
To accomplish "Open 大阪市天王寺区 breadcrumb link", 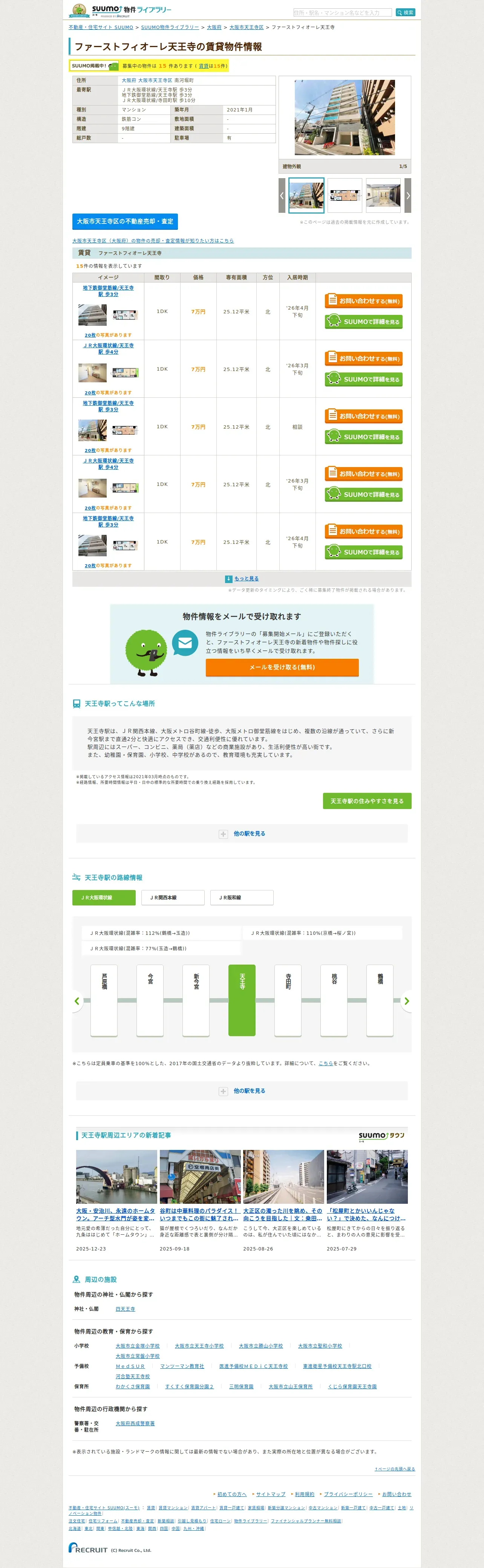I will (247, 27).
